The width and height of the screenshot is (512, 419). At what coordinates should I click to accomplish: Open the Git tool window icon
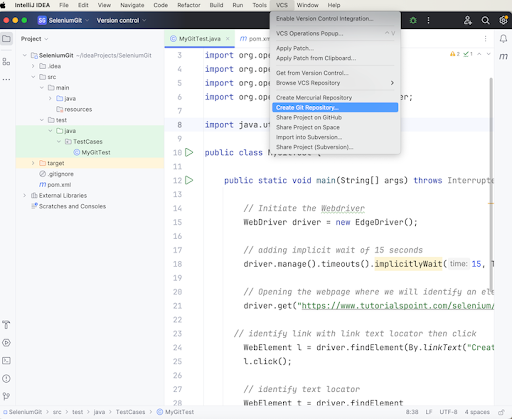[6, 396]
